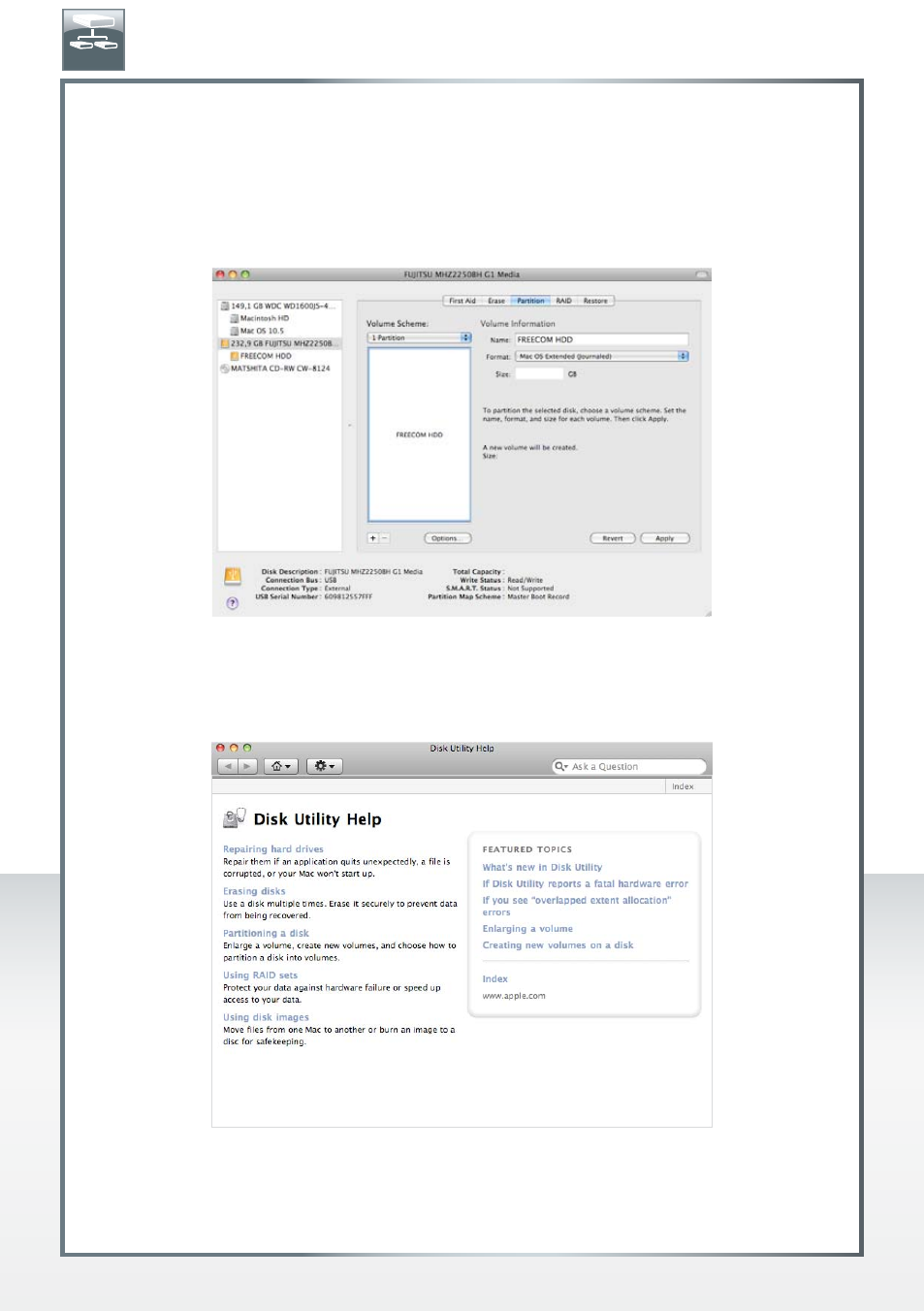Click the Options... button
The width and height of the screenshot is (924, 1311).
pos(447,538)
